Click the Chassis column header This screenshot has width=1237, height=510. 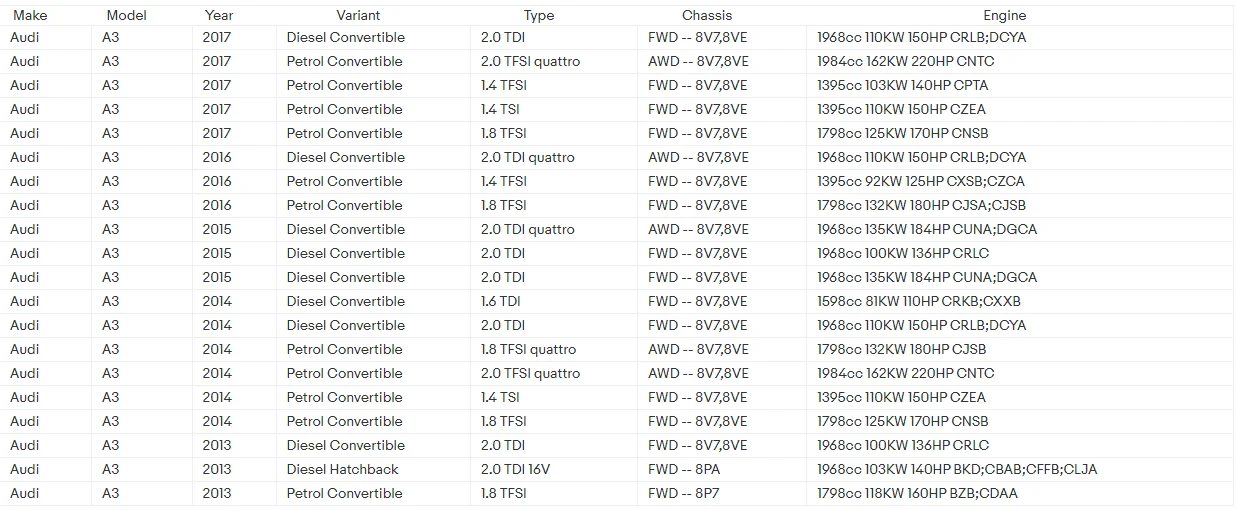(707, 15)
